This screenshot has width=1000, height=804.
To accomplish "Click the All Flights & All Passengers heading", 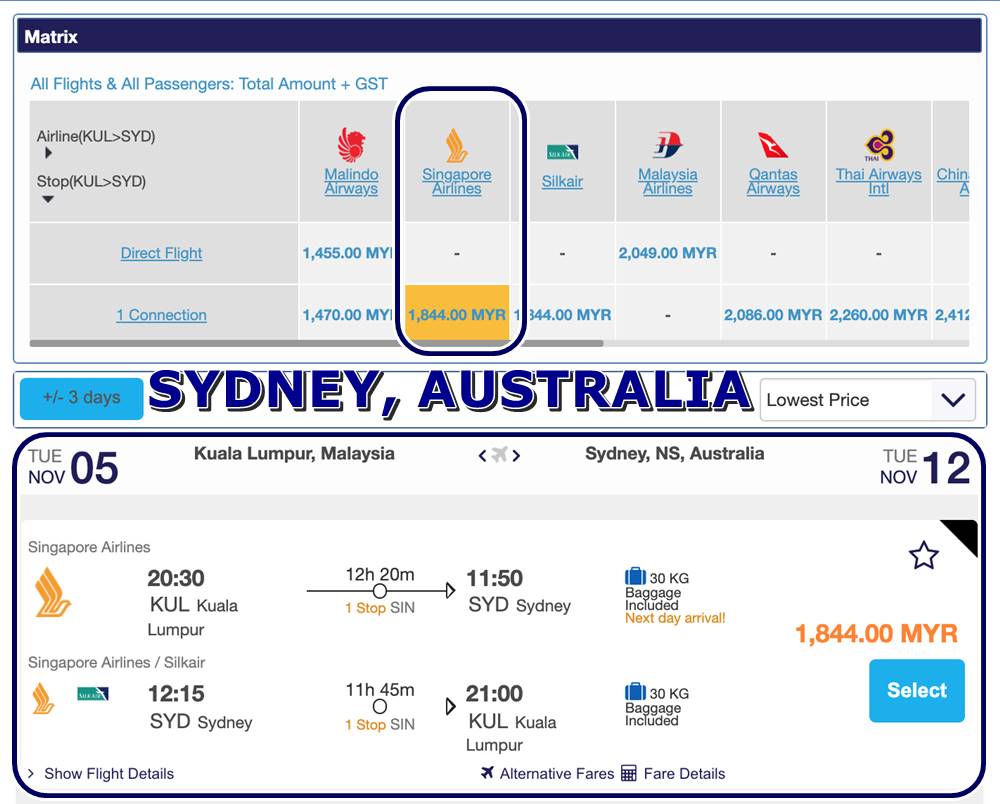I will pyautogui.click(x=209, y=84).
